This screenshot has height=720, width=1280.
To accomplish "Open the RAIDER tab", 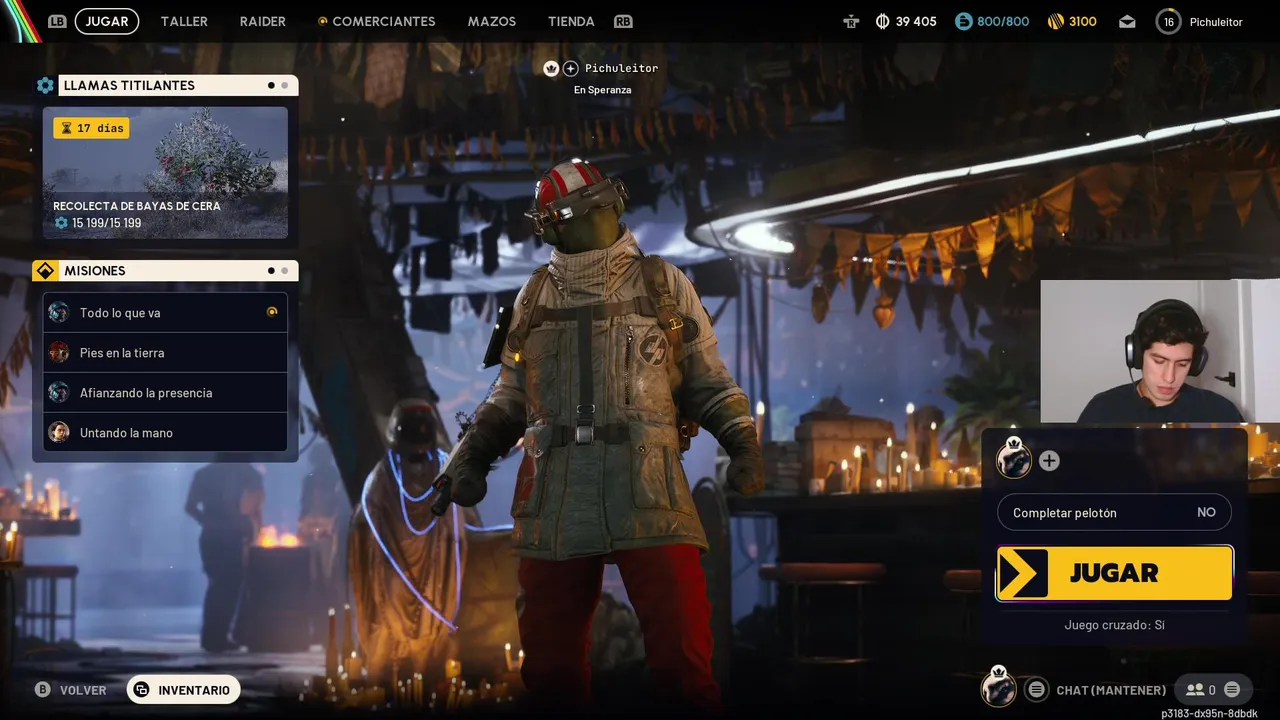I will [x=262, y=21].
